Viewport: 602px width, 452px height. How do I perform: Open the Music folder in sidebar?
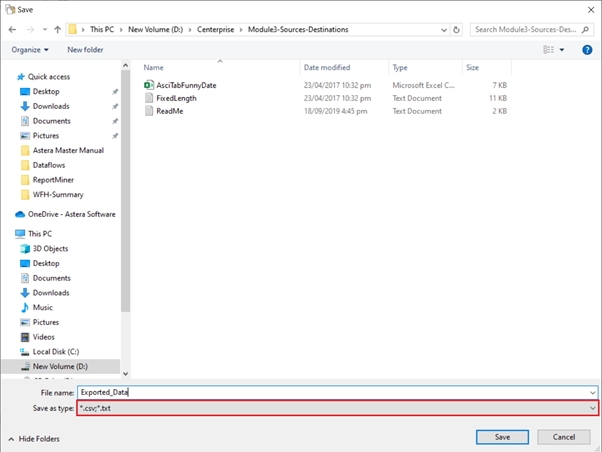click(43, 307)
